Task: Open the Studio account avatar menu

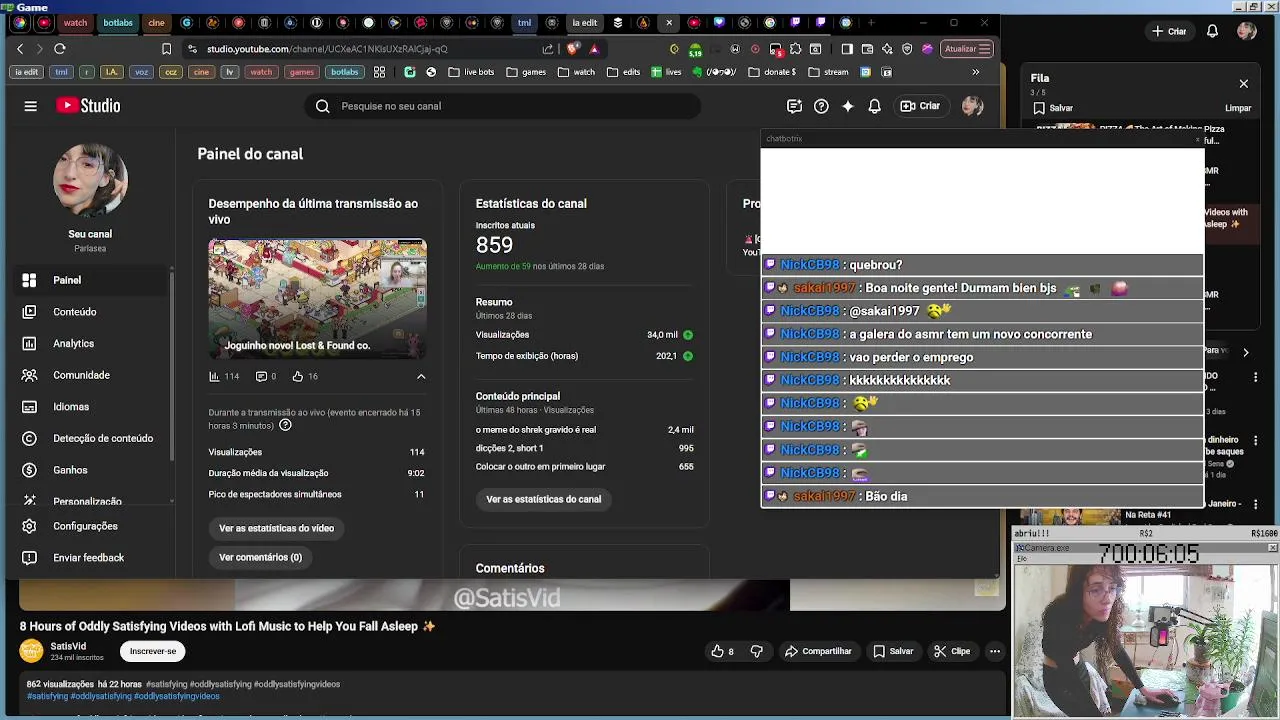Action: (972, 106)
